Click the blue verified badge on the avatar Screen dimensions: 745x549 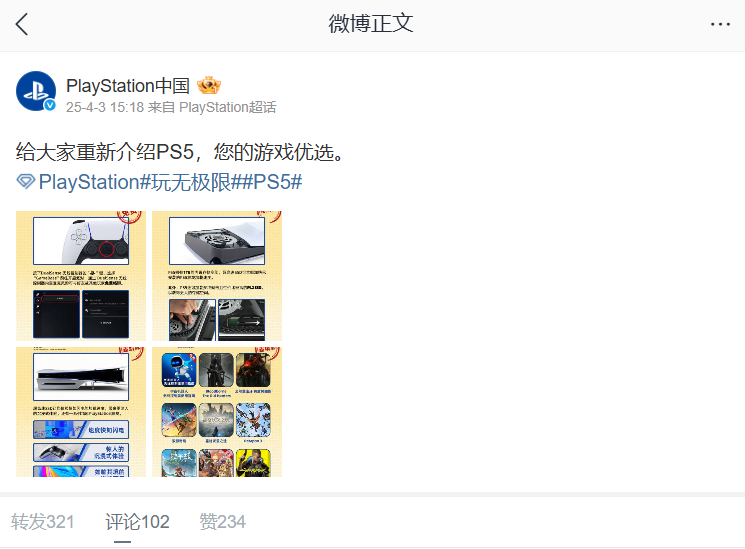pyautogui.click(x=50, y=105)
